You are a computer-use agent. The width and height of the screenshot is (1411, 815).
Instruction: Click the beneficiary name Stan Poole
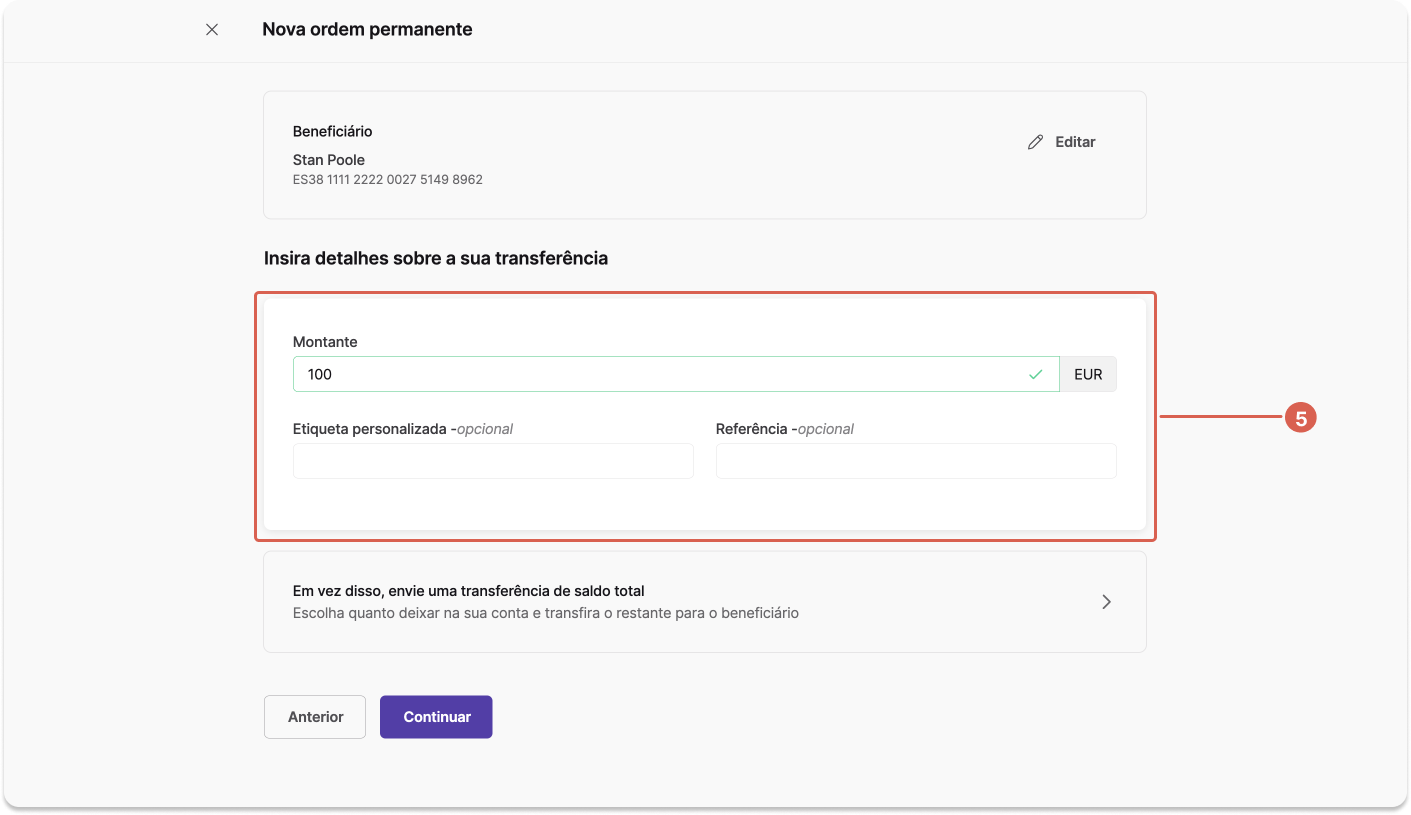(329, 160)
